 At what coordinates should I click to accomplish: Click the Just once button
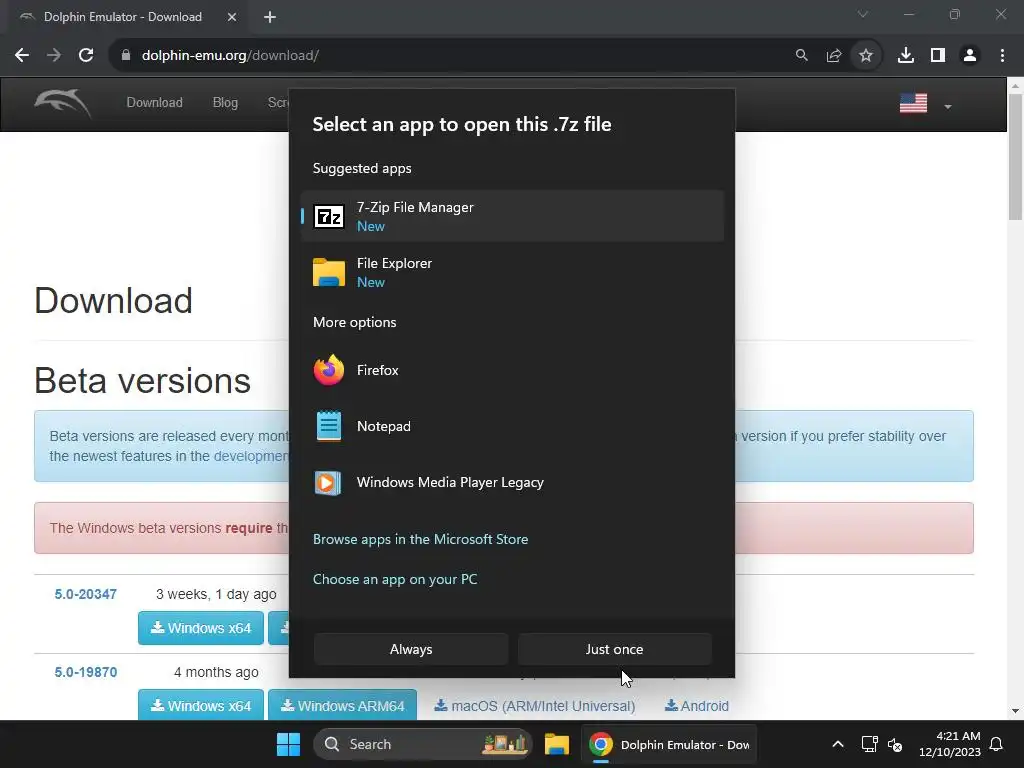point(615,649)
